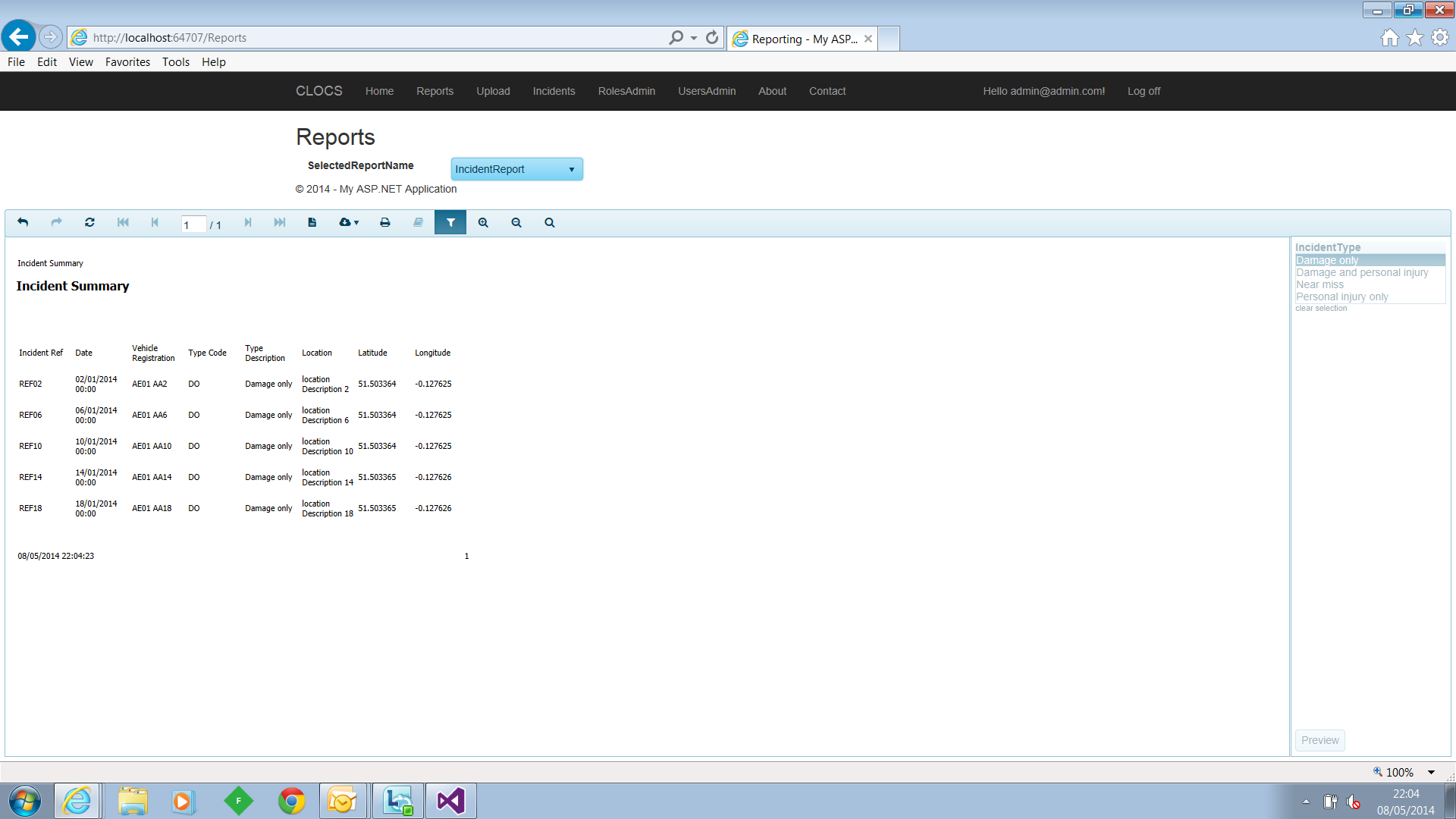Click the page number input field
The height and width of the screenshot is (819, 1456).
[193, 224]
